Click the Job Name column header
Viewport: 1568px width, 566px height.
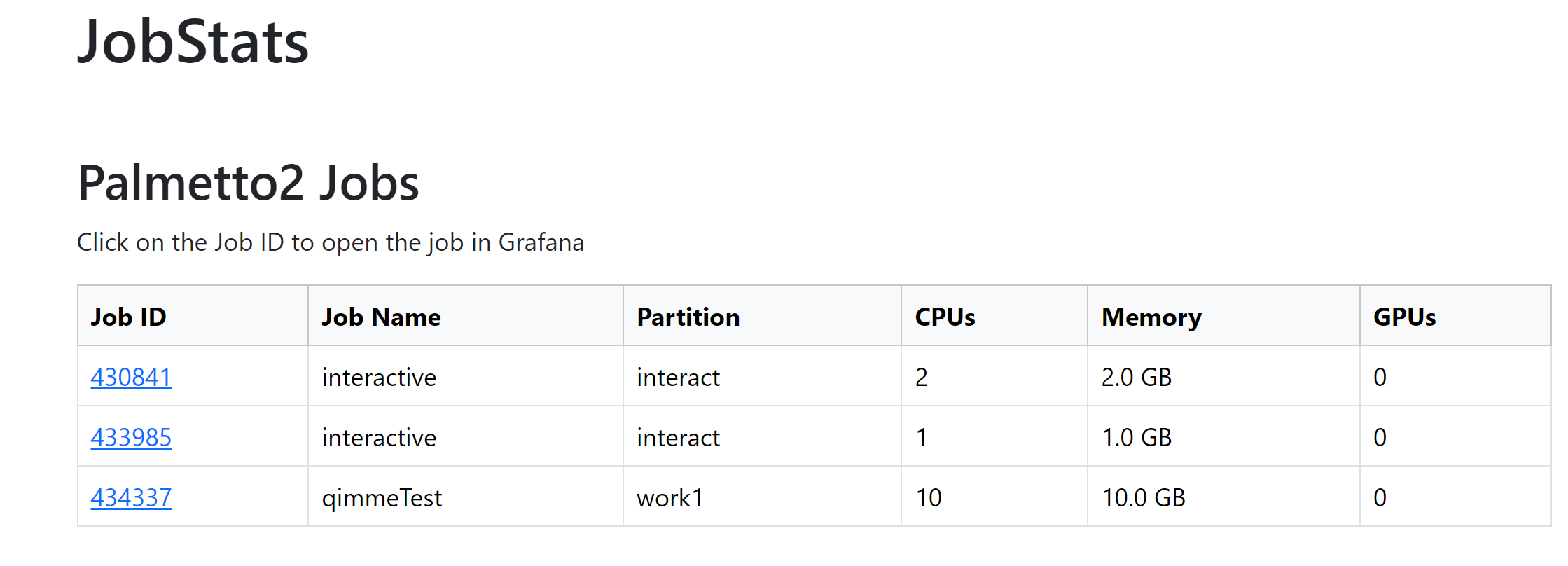tap(381, 316)
